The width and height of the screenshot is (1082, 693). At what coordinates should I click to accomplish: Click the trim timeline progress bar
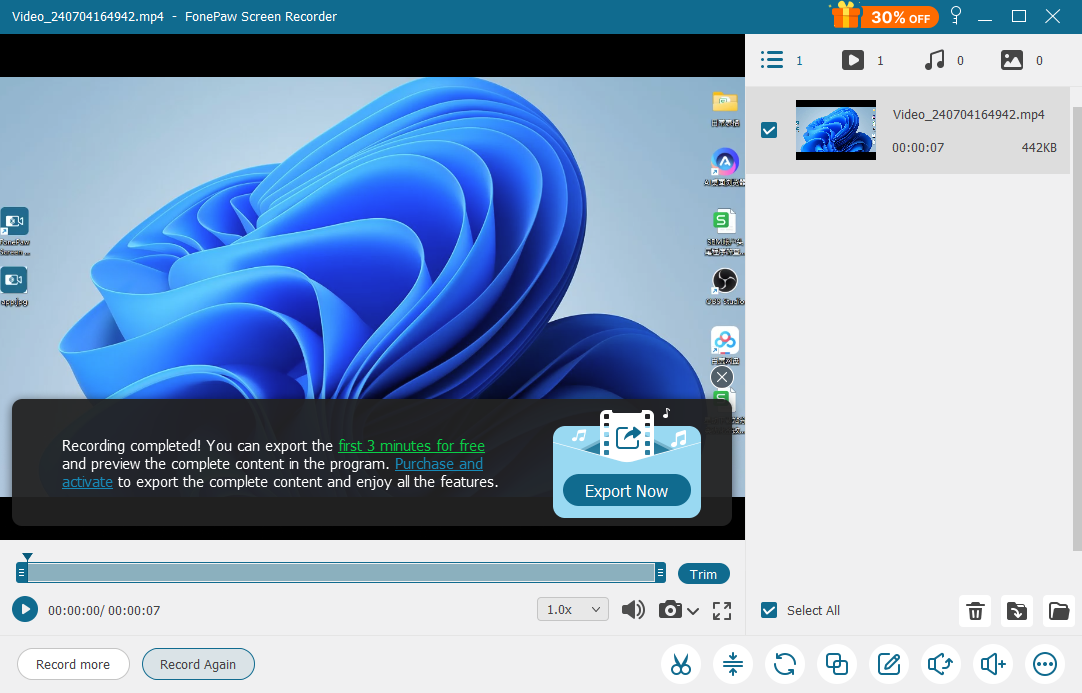coord(341,572)
